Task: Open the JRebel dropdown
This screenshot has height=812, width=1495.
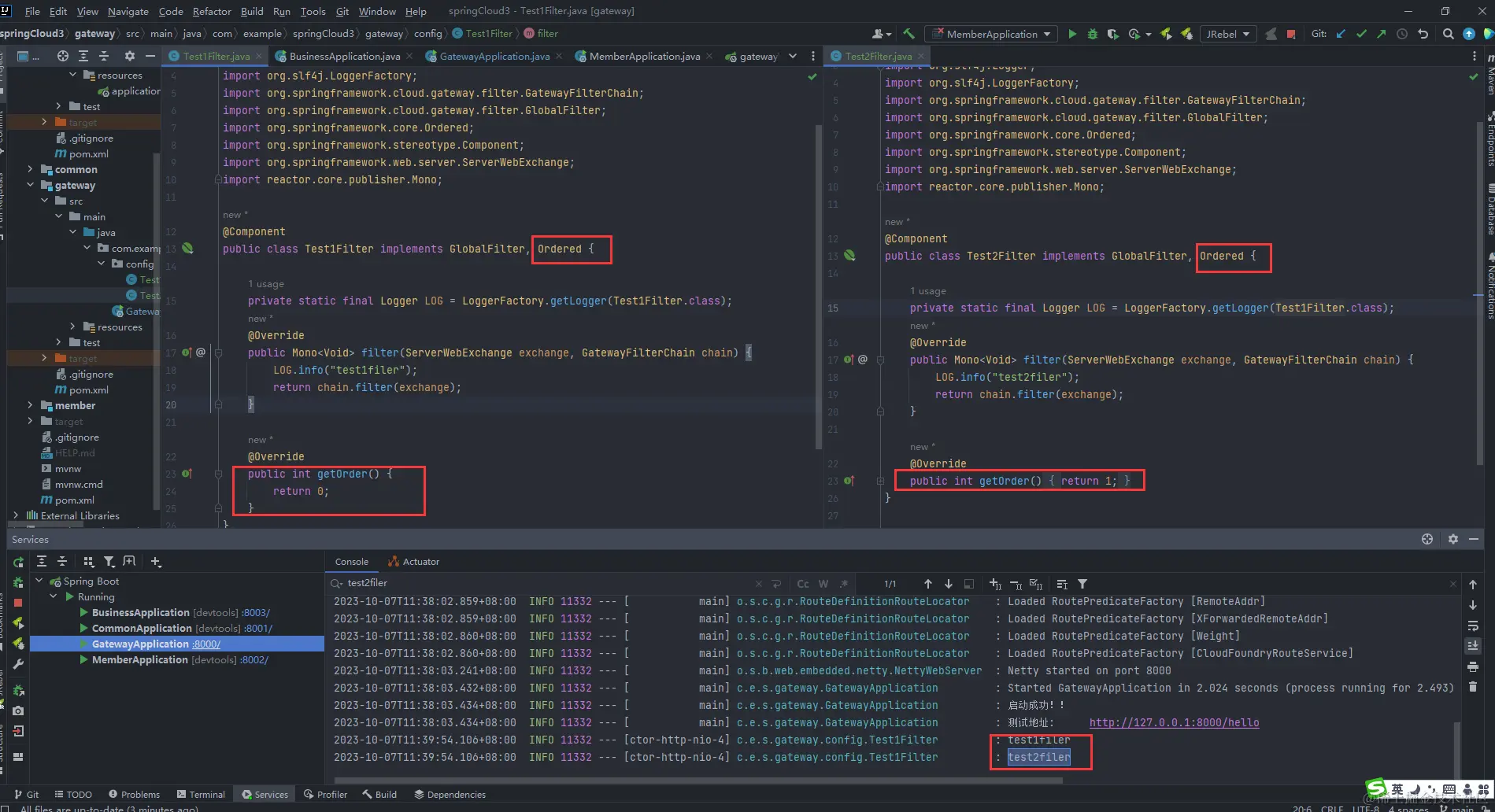Action: tap(1227, 34)
